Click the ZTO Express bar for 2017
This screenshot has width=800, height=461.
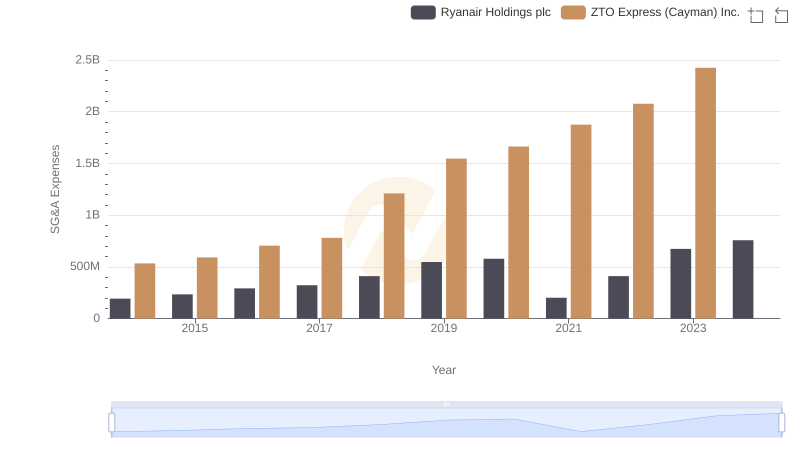point(332,278)
